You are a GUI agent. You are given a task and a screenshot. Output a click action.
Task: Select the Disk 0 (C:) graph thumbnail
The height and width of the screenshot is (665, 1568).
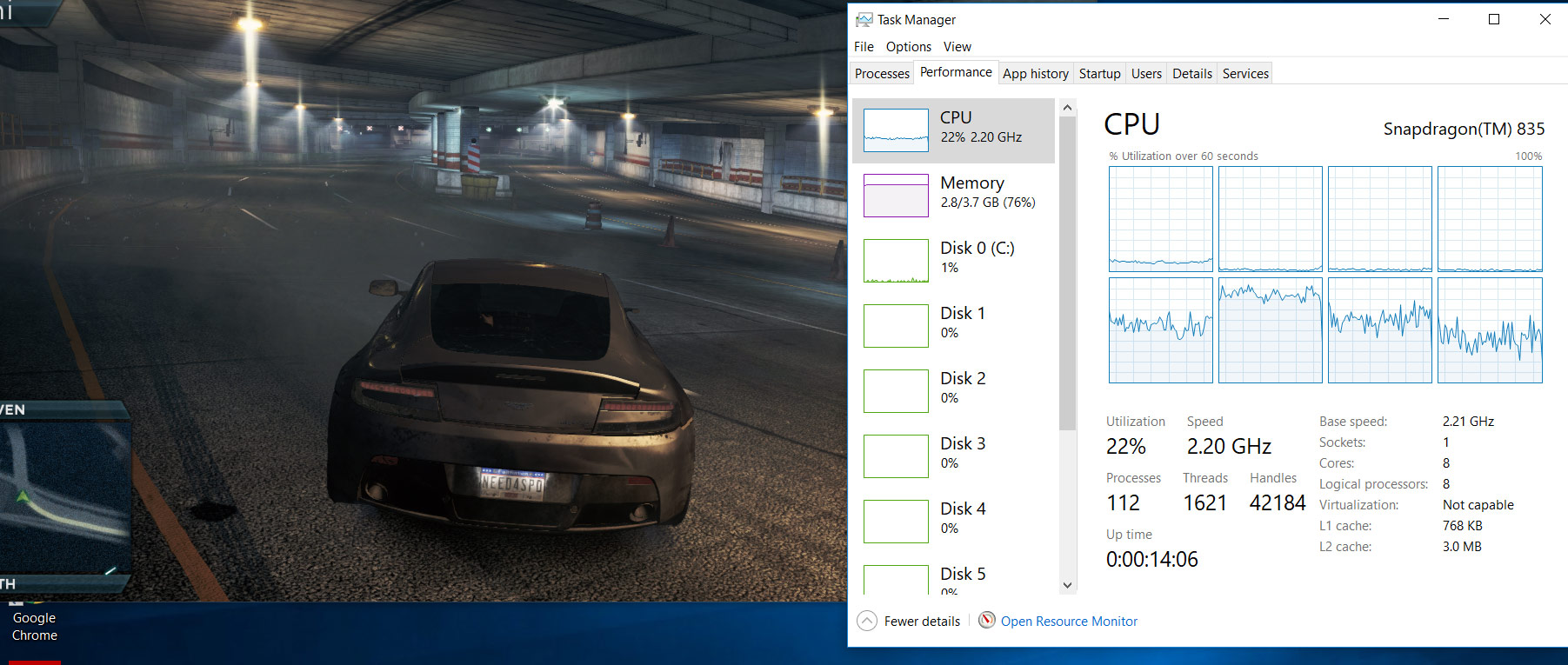pos(896,261)
